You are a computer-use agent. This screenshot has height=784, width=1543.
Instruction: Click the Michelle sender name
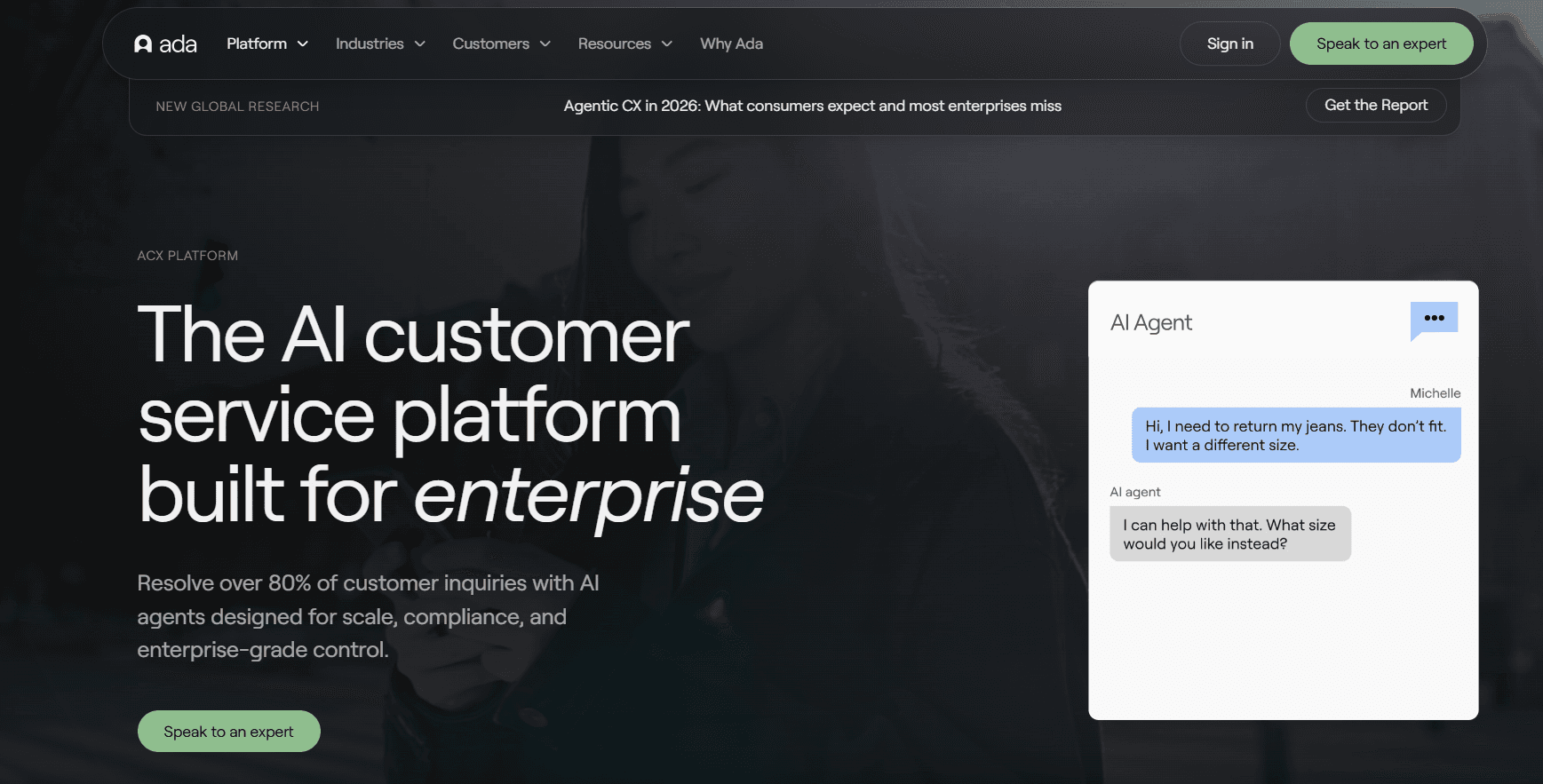[x=1436, y=393]
